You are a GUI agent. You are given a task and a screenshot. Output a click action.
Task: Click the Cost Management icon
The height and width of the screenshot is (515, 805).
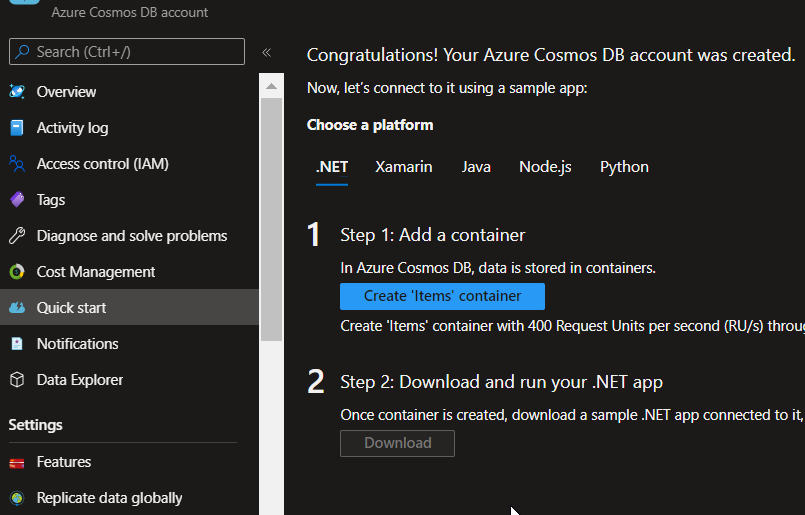(16, 272)
